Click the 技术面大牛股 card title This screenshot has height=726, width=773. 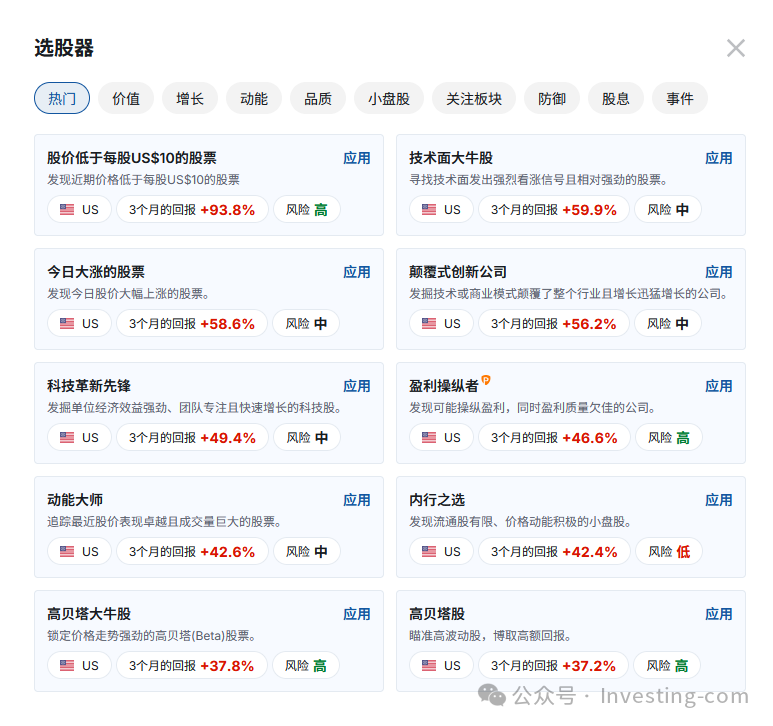pyautogui.click(x=451, y=158)
